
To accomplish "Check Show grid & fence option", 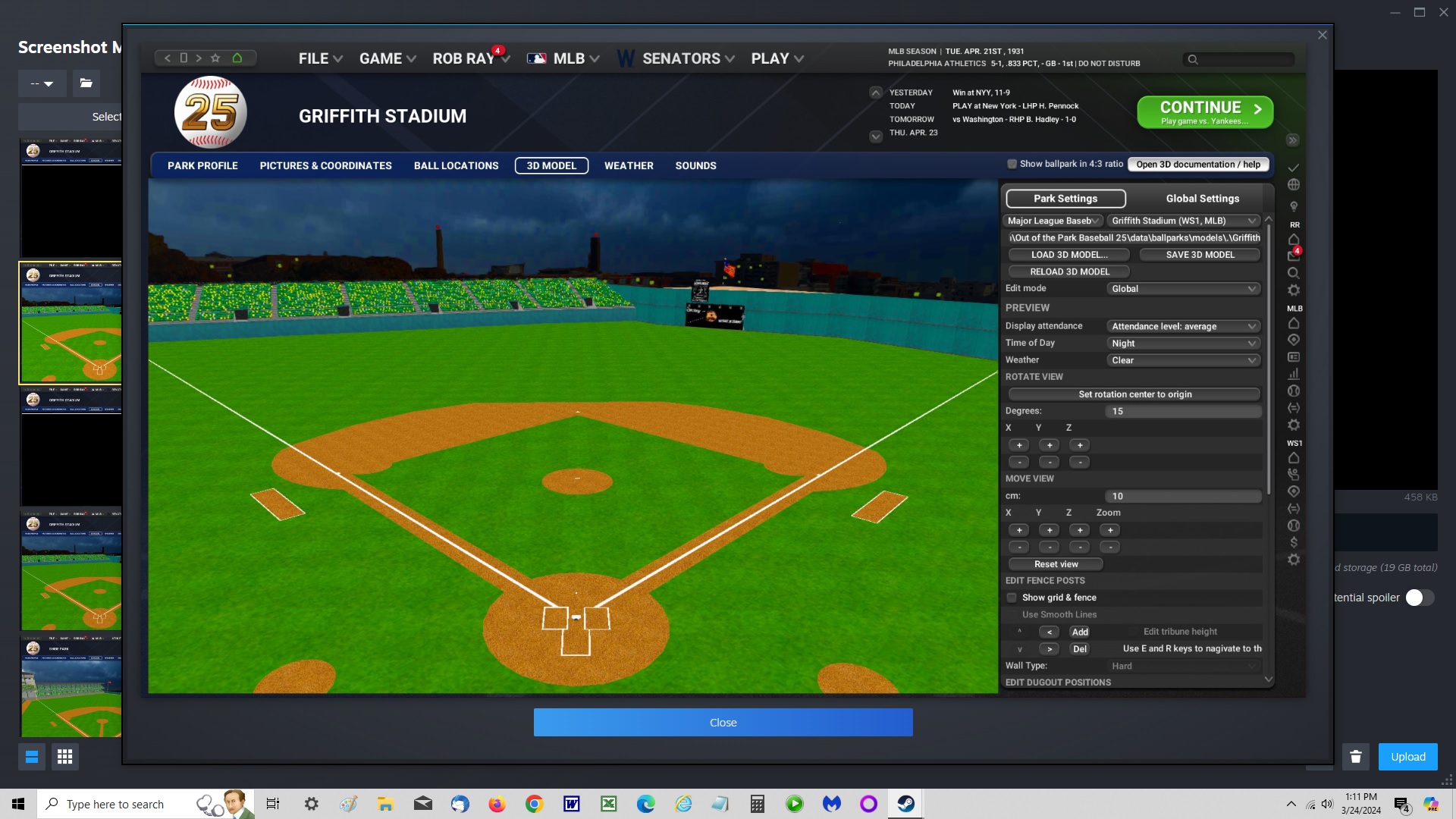I will pyautogui.click(x=1012, y=598).
